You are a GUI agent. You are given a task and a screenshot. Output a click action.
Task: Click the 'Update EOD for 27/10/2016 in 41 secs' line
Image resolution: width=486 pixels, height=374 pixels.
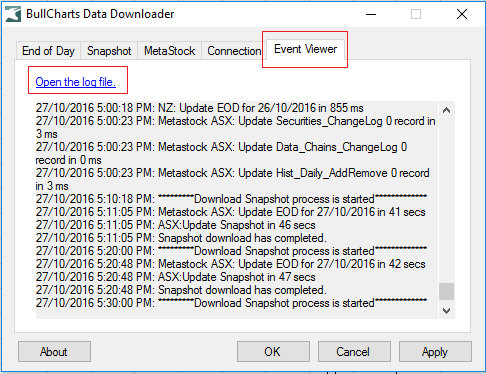230,212
